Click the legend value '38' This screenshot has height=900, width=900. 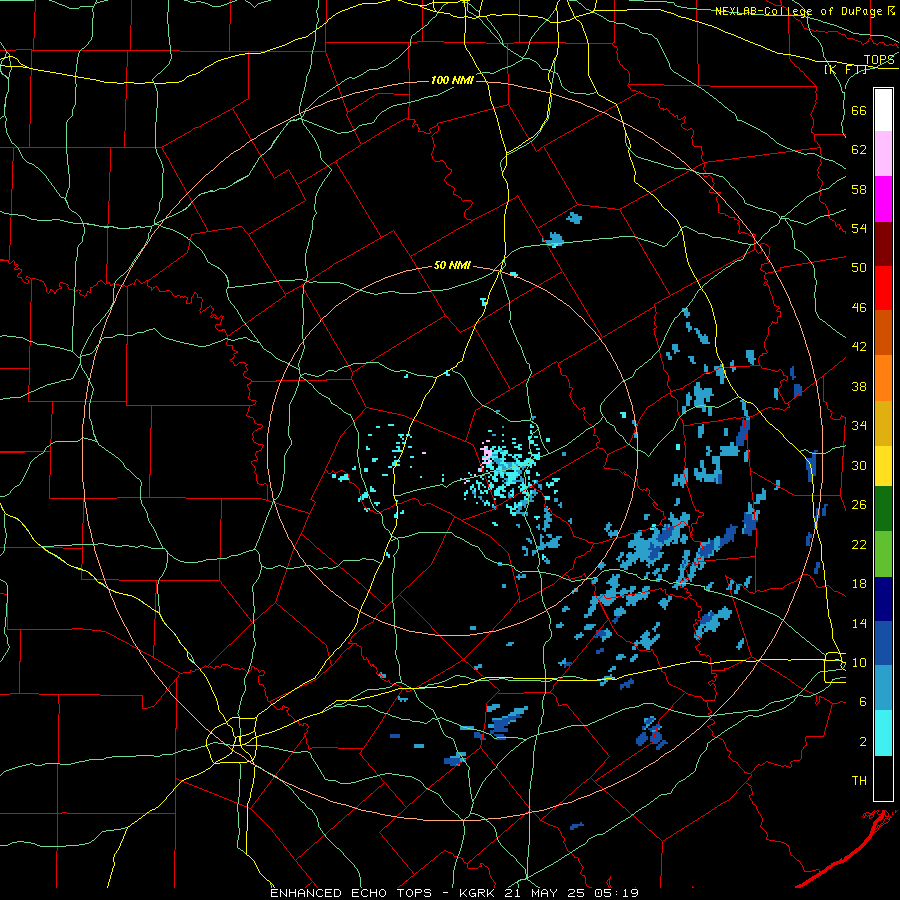click(859, 386)
